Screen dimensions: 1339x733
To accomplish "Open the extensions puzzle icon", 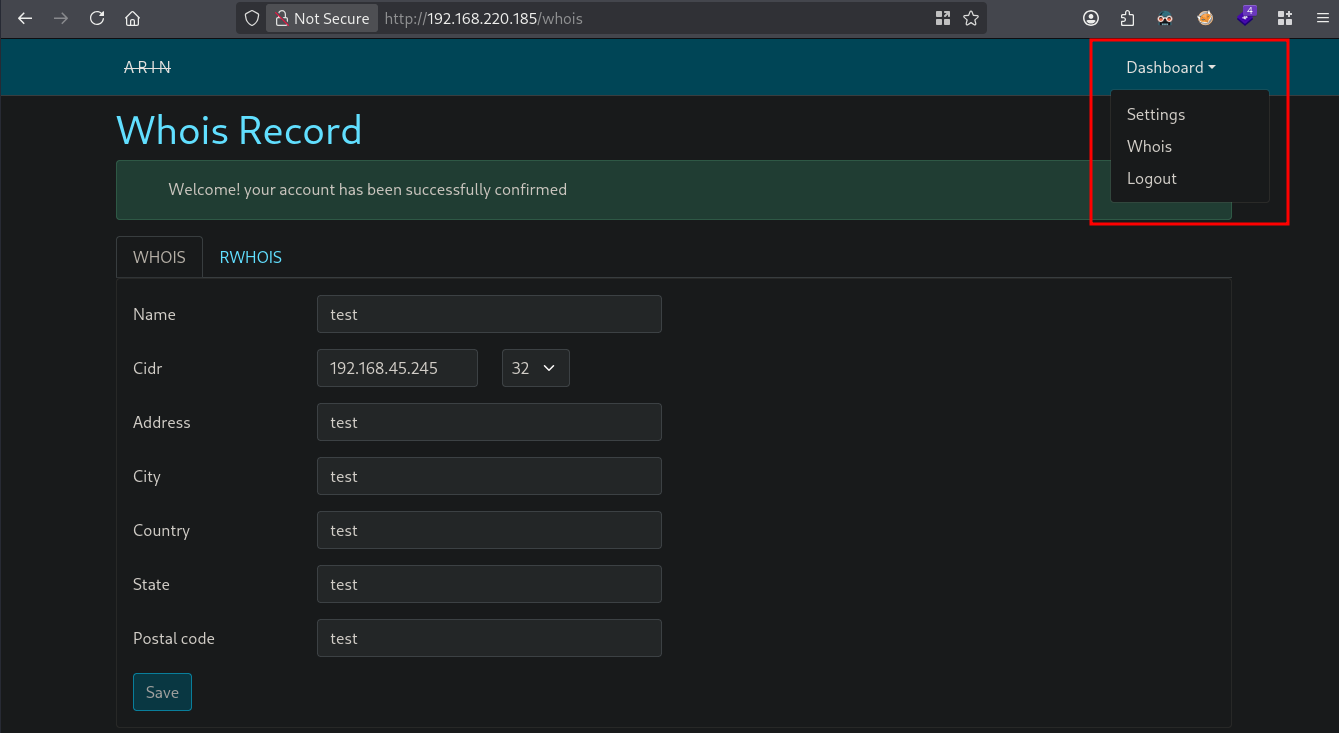I will [x=1127, y=18].
